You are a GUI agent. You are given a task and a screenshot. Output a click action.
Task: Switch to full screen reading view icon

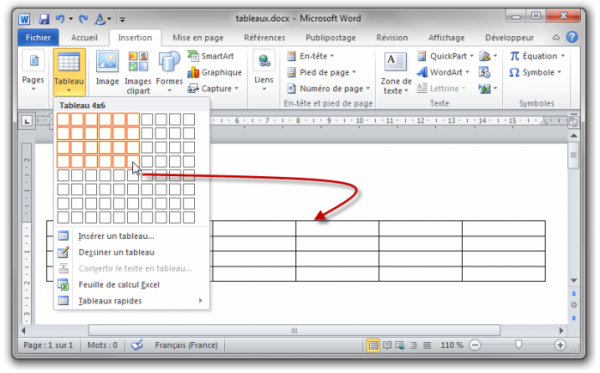[x=387, y=345]
